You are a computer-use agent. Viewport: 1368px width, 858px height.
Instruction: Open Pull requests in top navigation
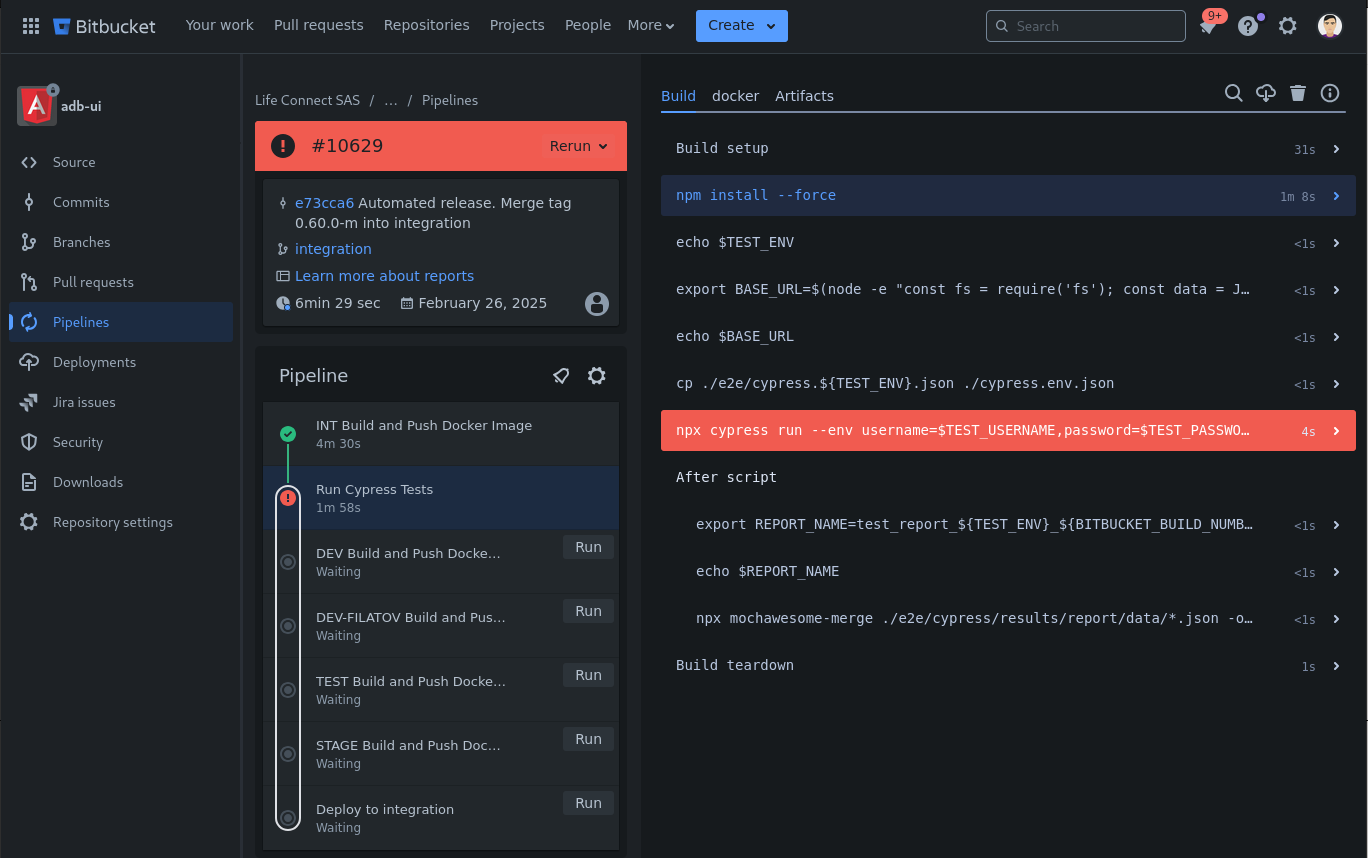point(319,25)
